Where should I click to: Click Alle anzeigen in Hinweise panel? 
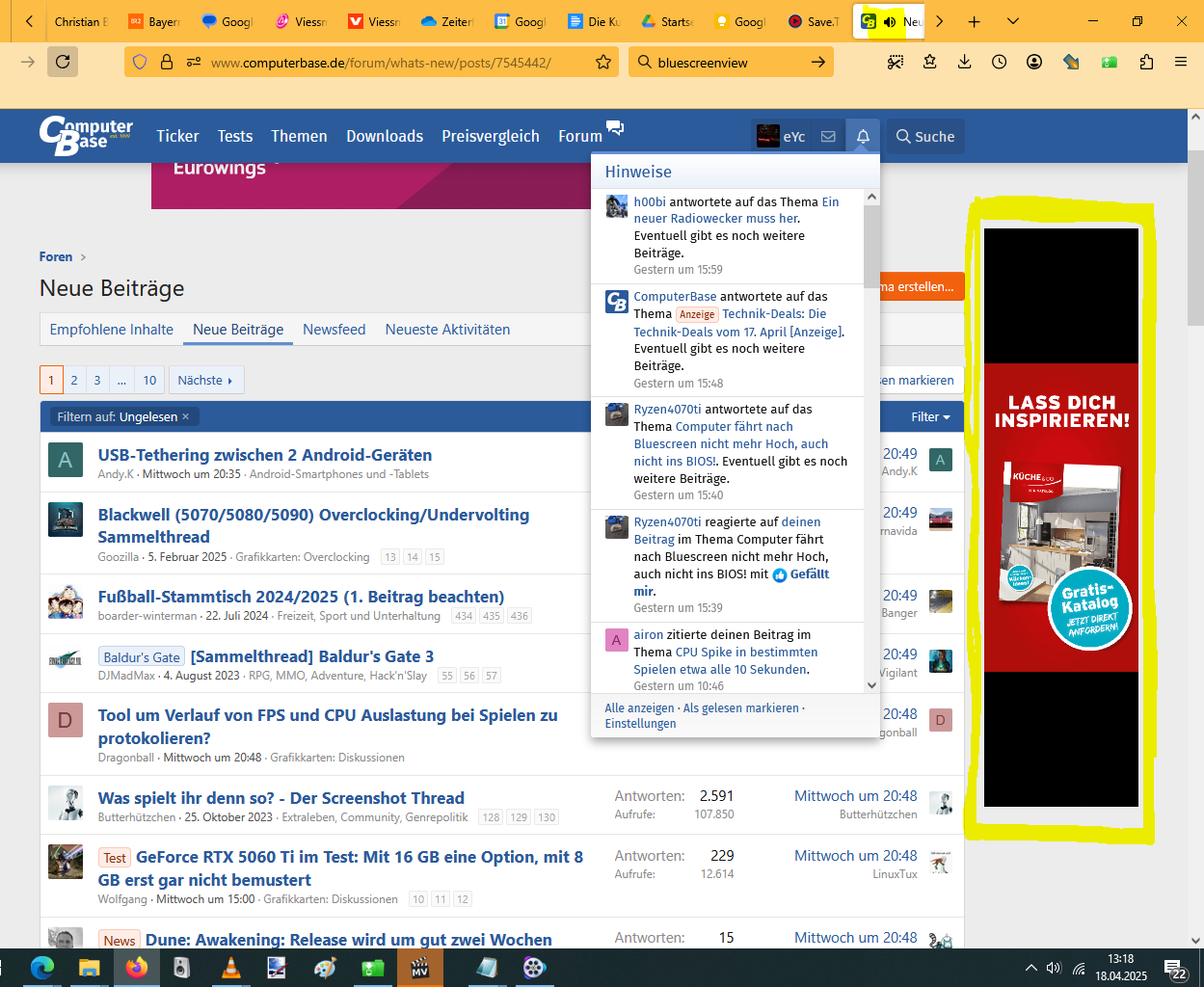click(640, 707)
